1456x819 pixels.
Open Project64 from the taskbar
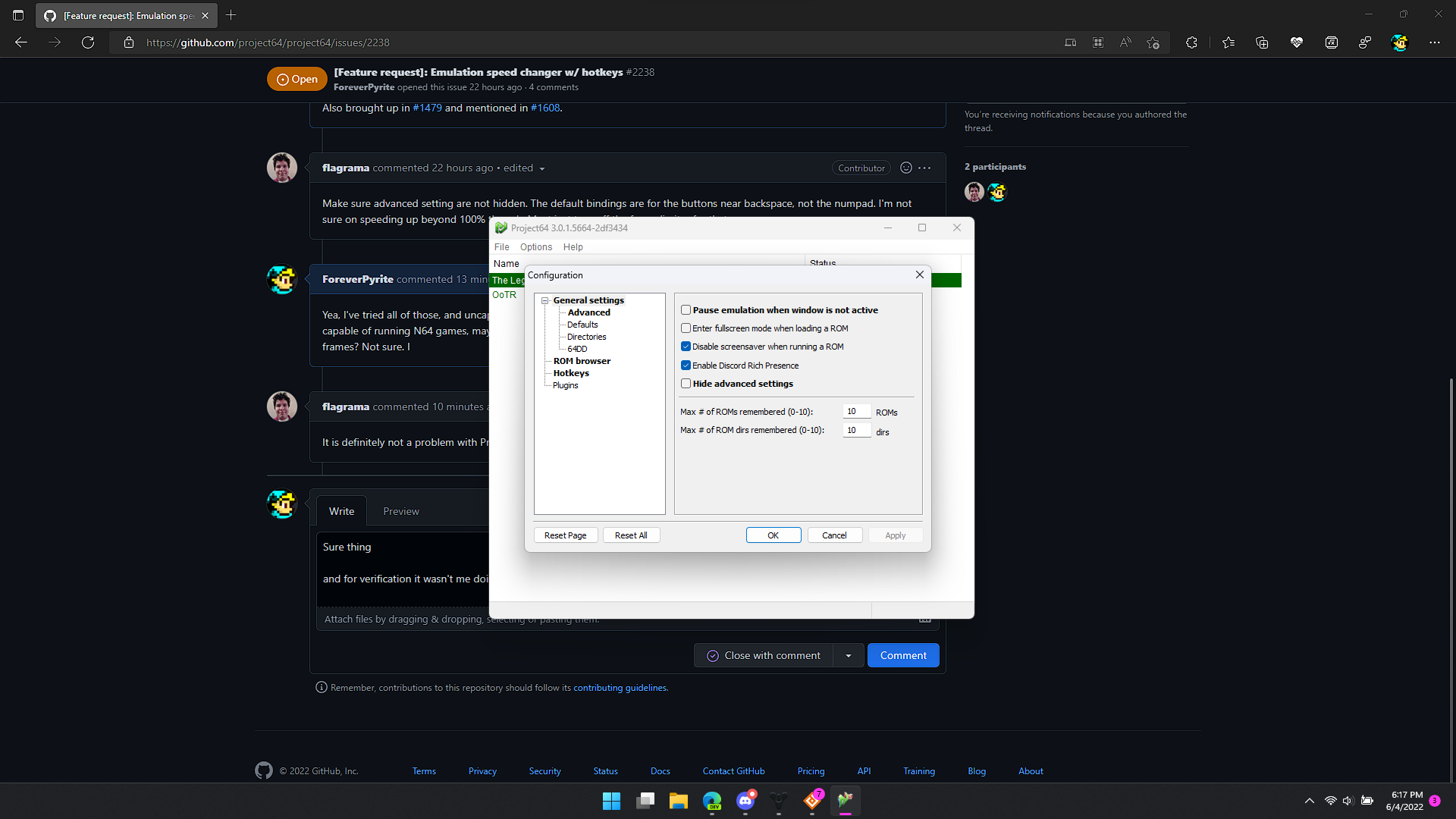pos(845,800)
